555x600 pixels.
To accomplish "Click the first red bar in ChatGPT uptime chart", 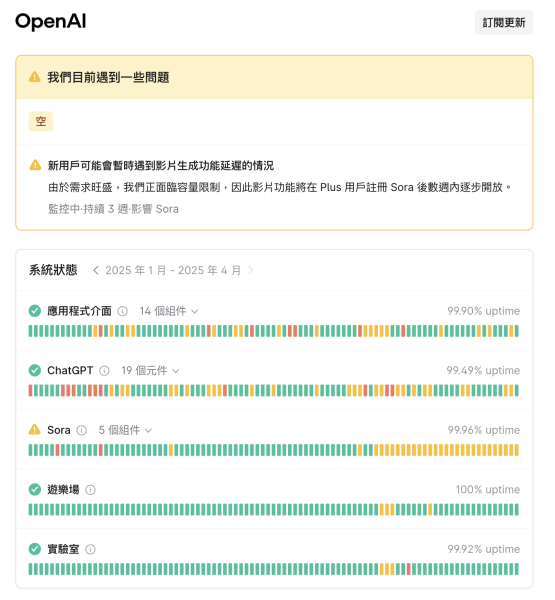I will click(x=31, y=390).
